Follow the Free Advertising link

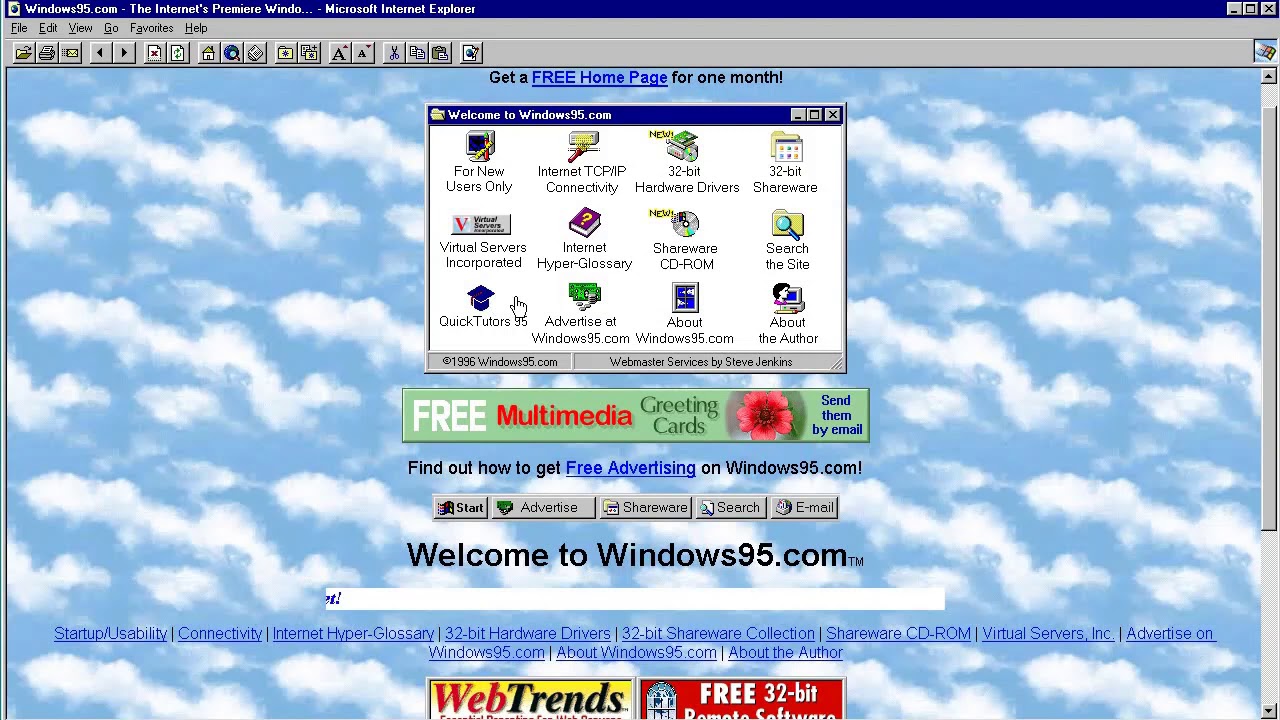pos(630,468)
